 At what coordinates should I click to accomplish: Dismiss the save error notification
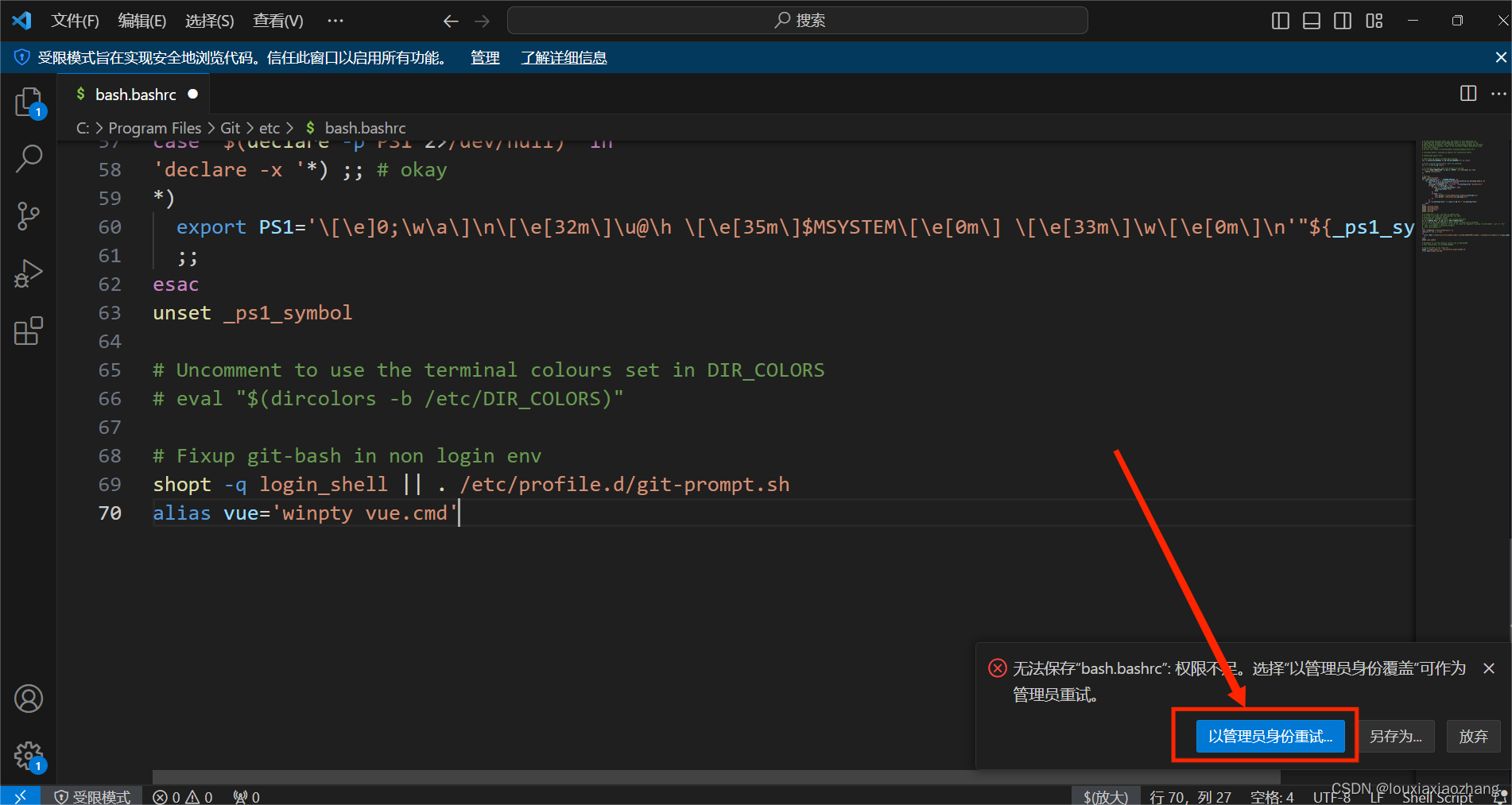(1489, 668)
